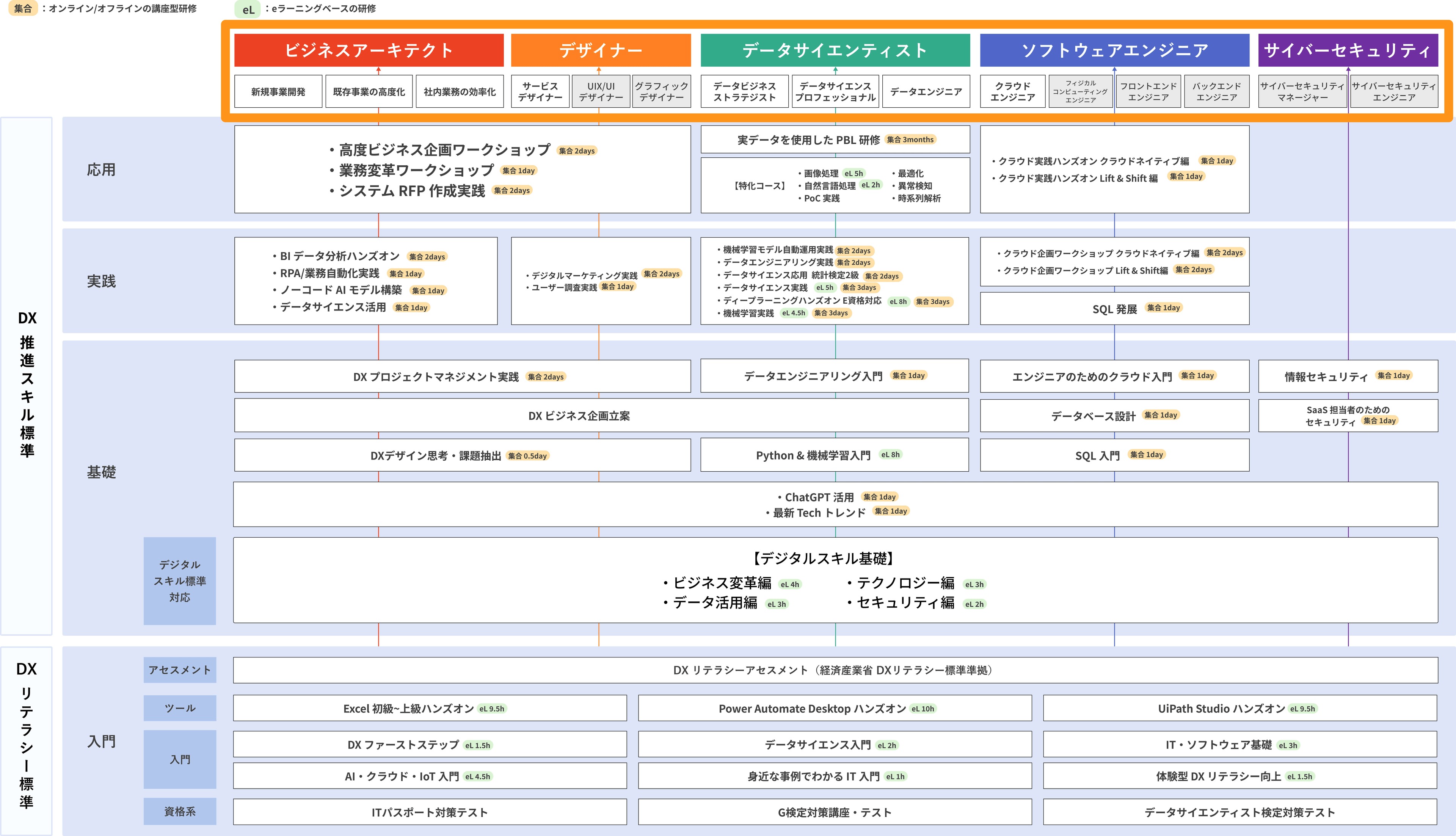
Task: Click the eL legend badge
Action: coord(248,10)
